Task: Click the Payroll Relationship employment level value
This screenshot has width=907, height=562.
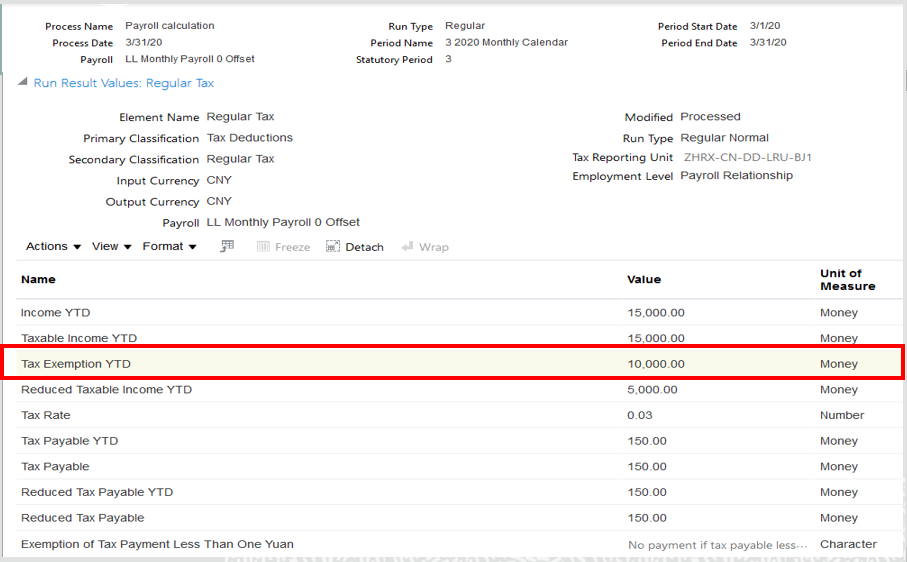Action: [736, 175]
